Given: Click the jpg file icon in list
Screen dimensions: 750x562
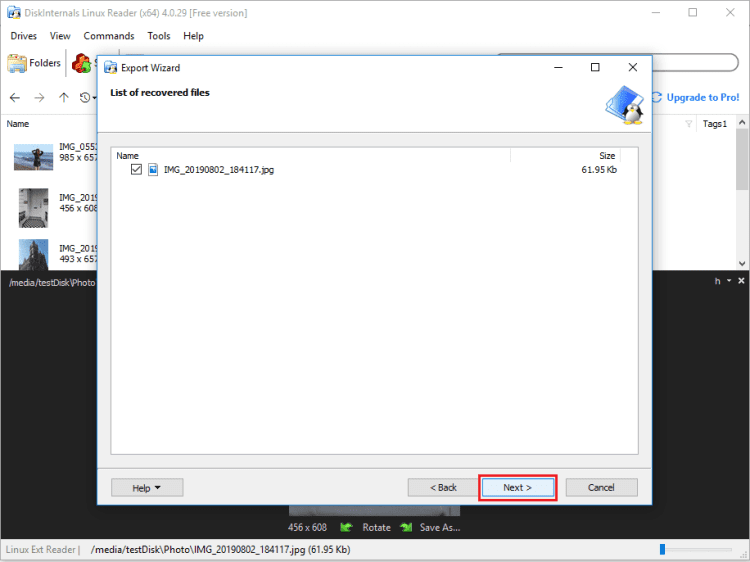Looking at the screenshot, I should pyautogui.click(x=153, y=169).
